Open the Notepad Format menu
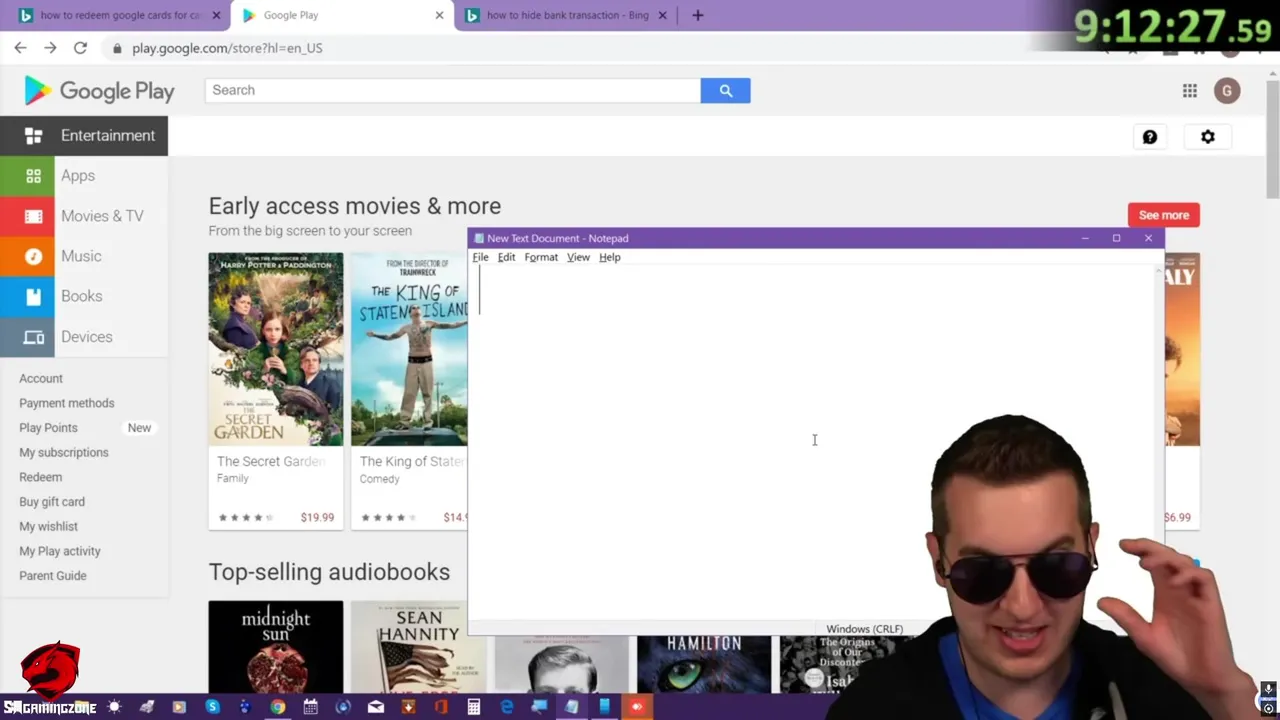1280x720 pixels. point(541,257)
